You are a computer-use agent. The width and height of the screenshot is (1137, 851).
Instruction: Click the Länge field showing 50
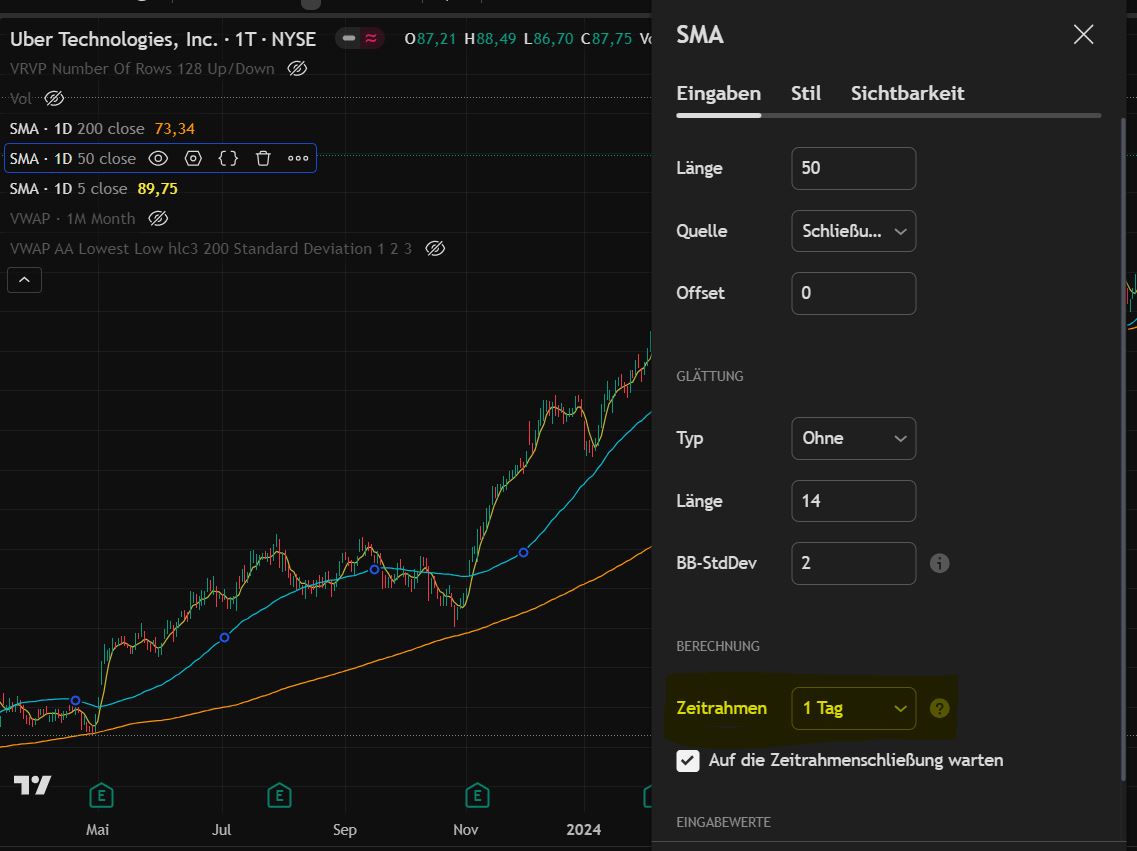click(853, 168)
